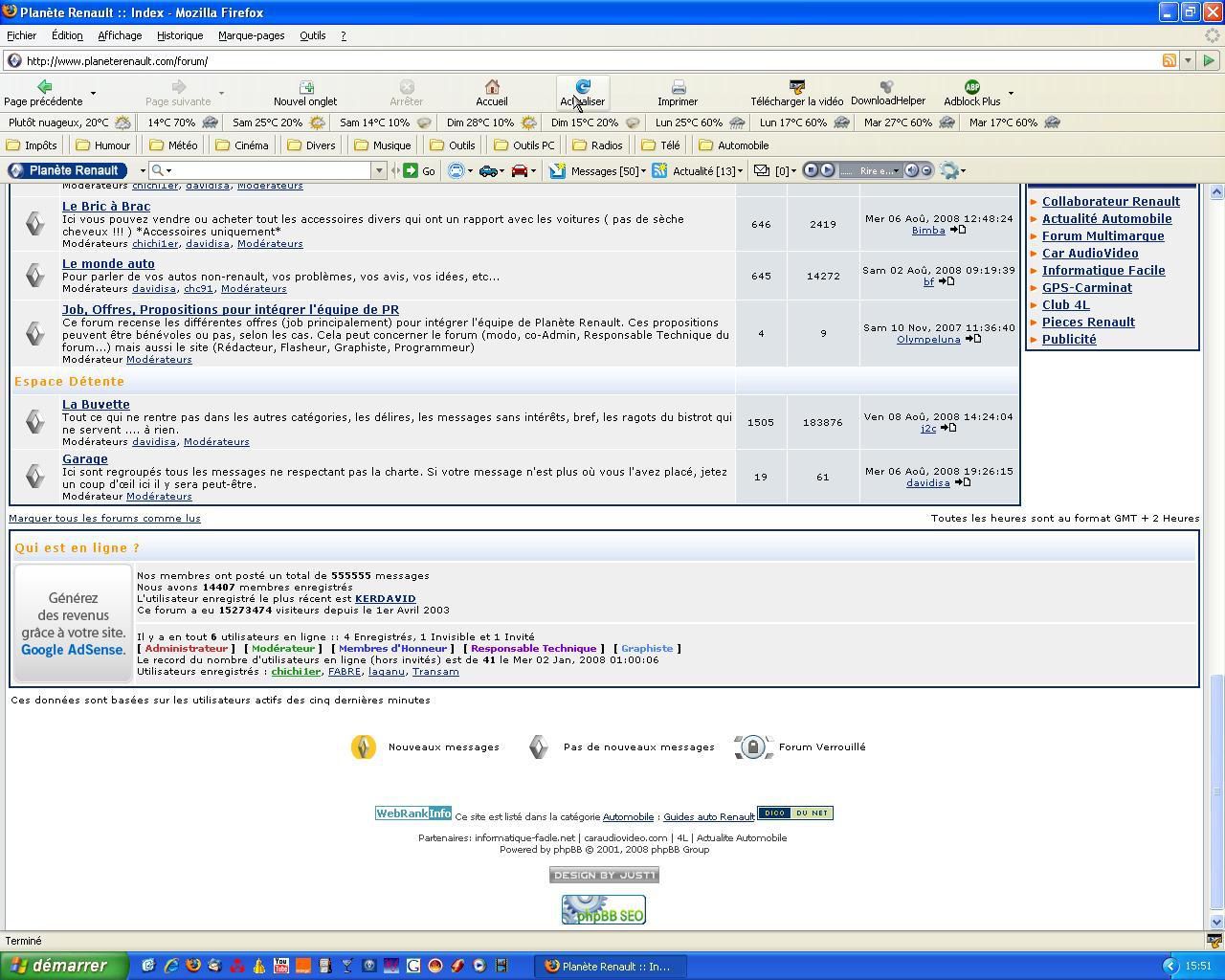Image resolution: width=1225 pixels, height=980 pixels.
Task: Open the Outils PC bookmarks folder
Action: [523, 145]
